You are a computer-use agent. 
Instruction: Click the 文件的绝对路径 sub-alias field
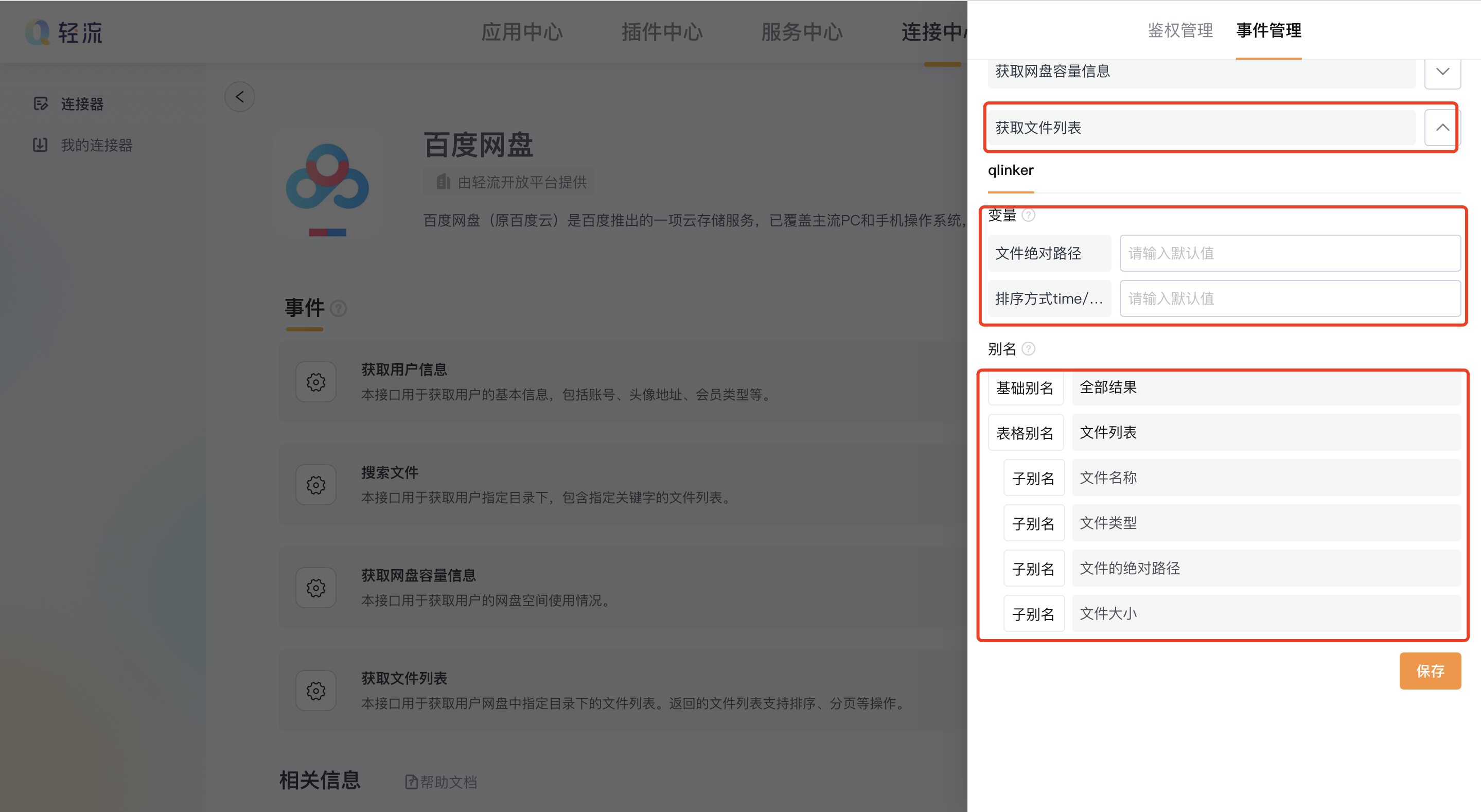1266,568
